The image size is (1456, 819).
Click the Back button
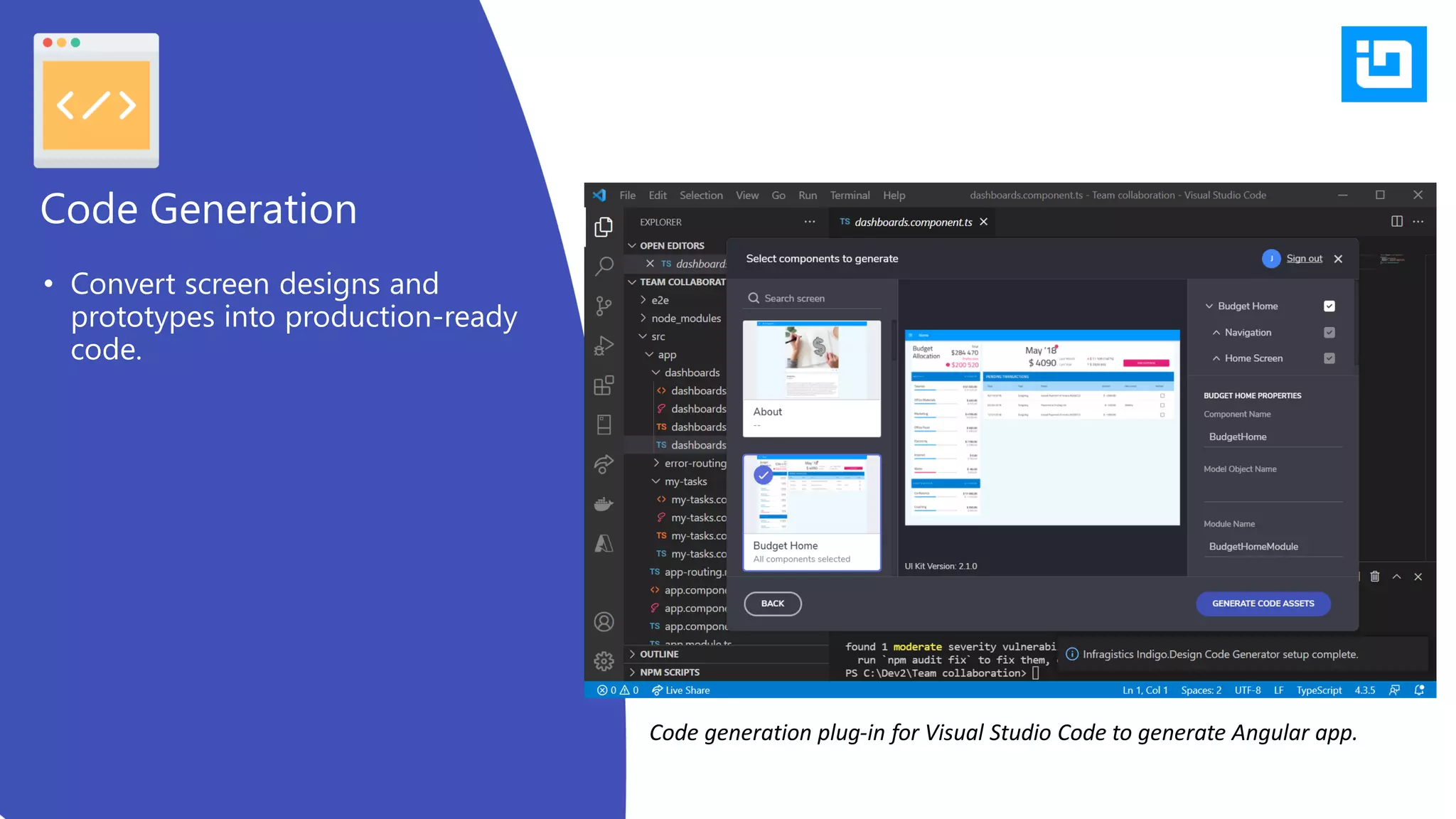coord(773,604)
